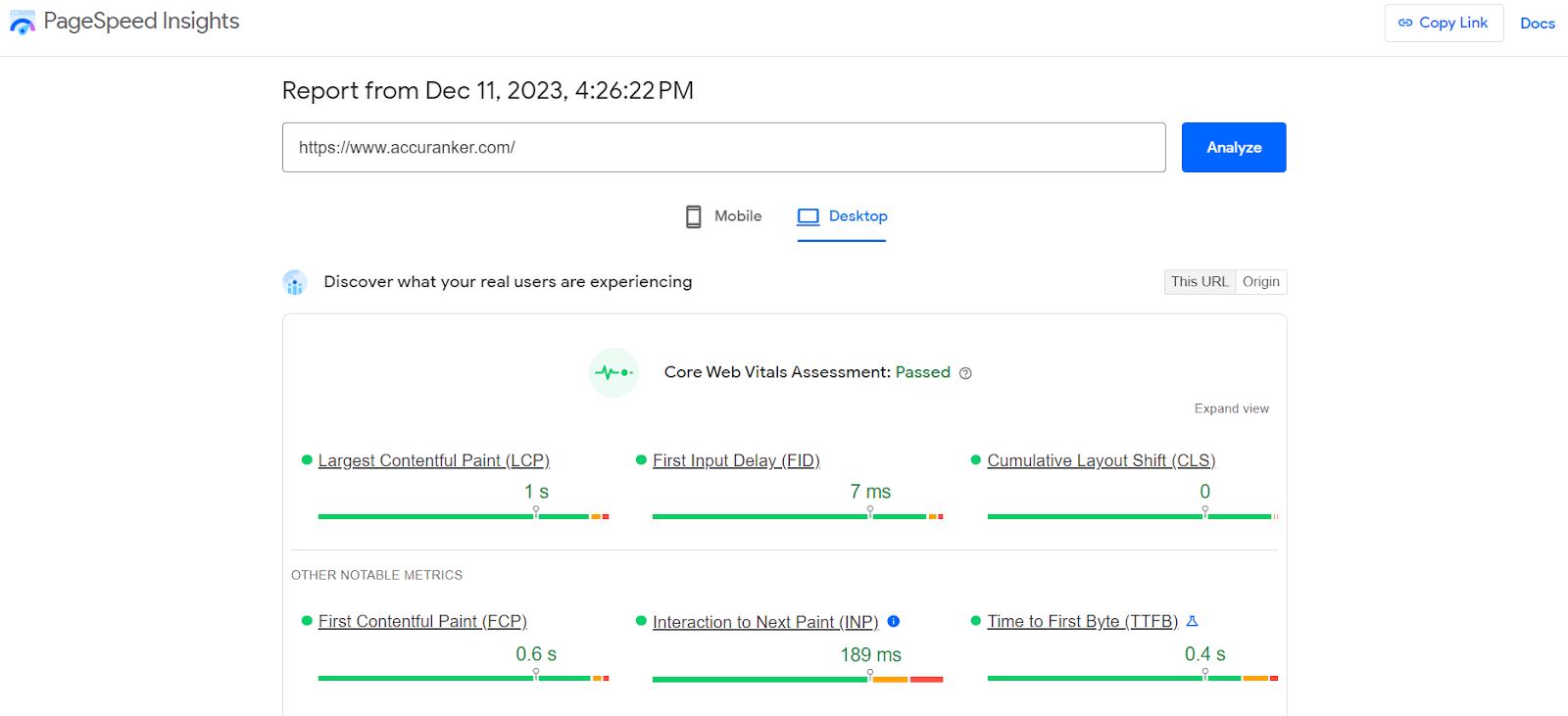Click the green dot beside TTFB

point(976,620)
